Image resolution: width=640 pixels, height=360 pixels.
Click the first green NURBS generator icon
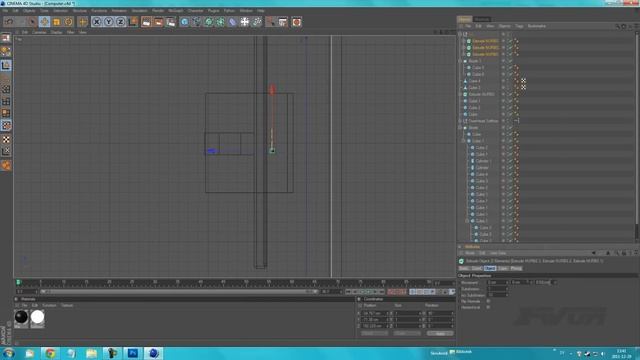[209, 22]
